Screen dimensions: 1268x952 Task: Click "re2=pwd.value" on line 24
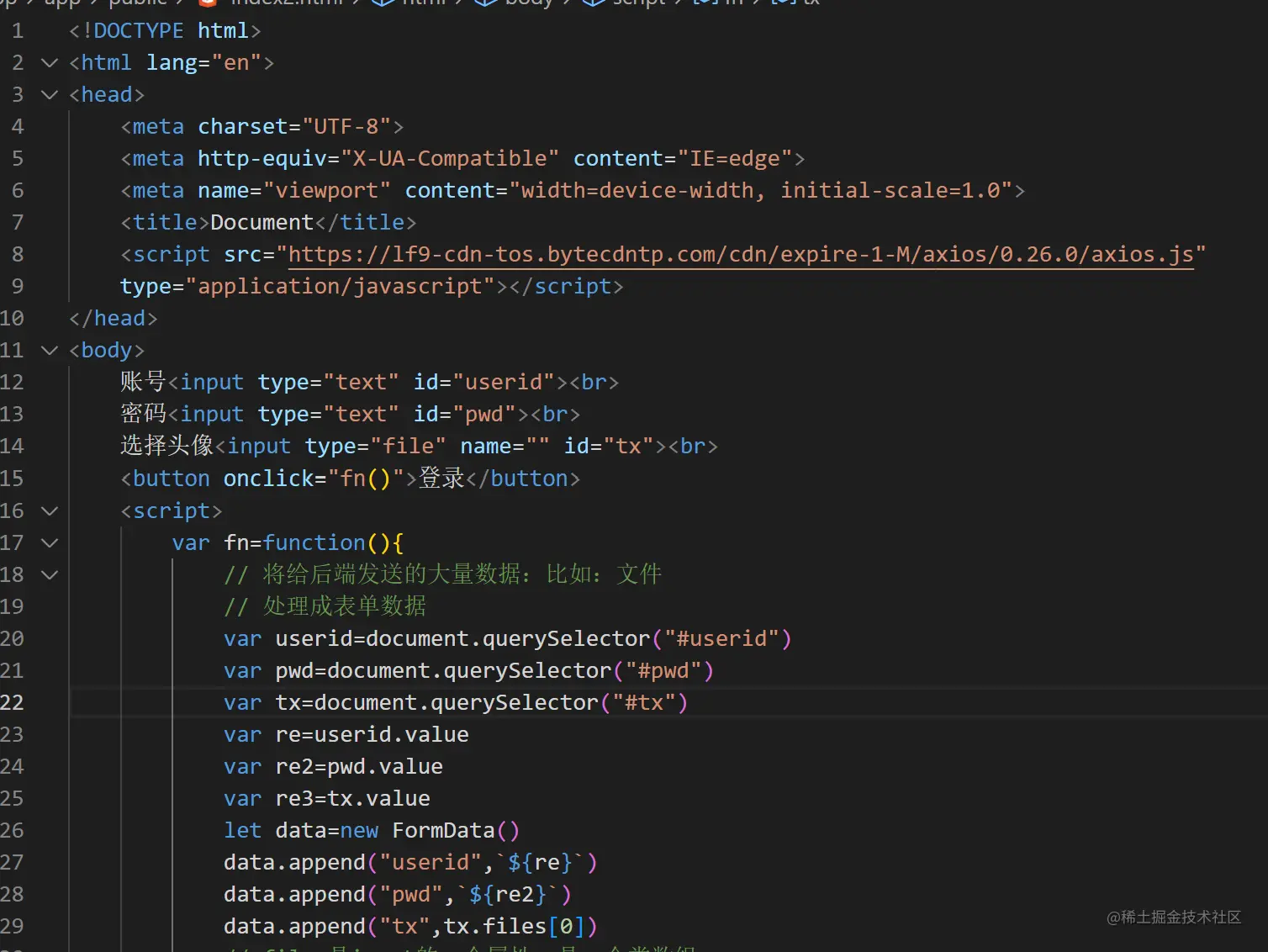coord(359,767)
